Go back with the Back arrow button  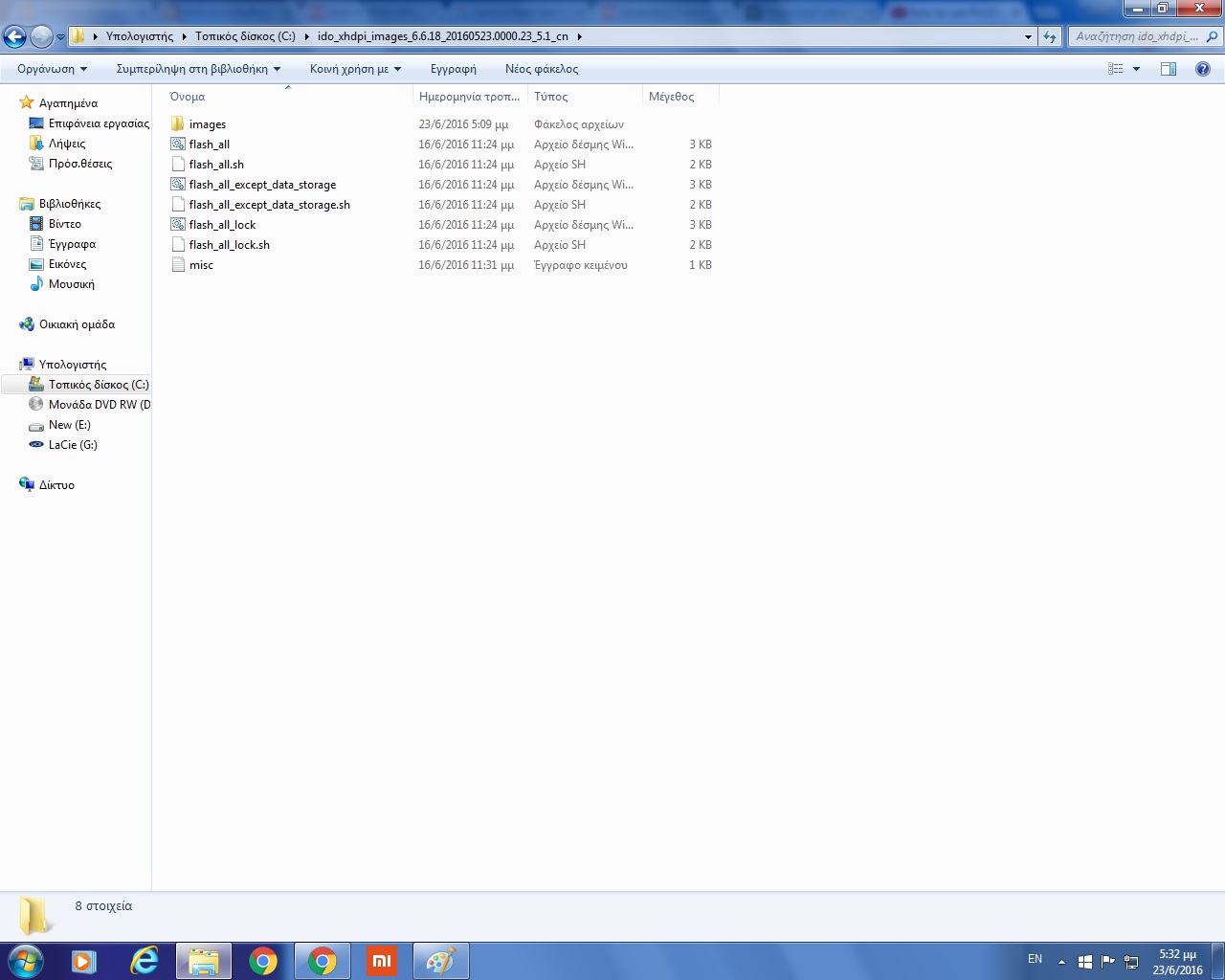[14, 37]
